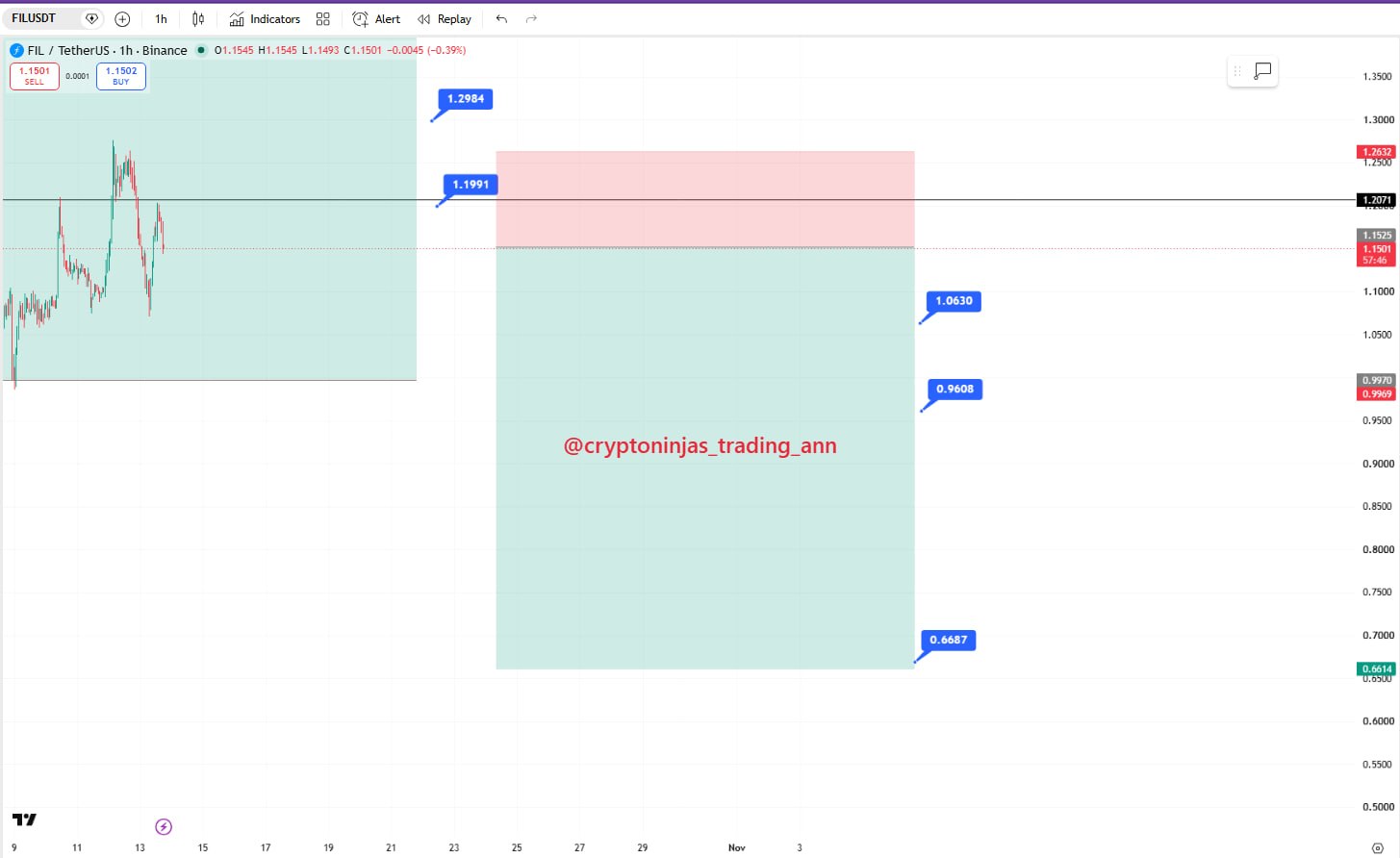Click the gray 0.9970 price axis label

pos(1376,380)
